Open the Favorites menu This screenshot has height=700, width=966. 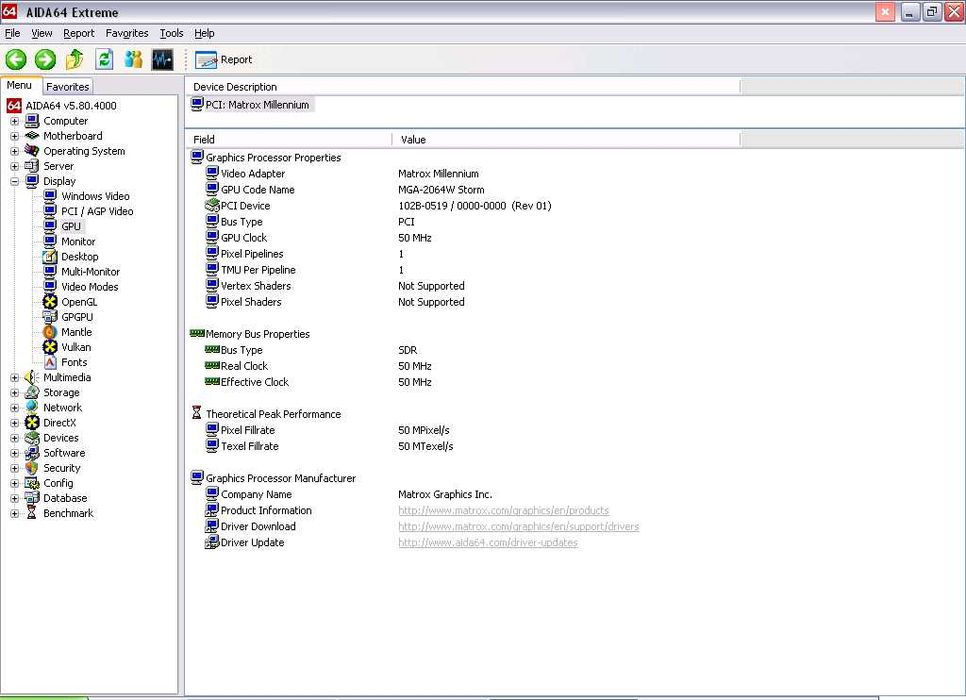[127, 33]
